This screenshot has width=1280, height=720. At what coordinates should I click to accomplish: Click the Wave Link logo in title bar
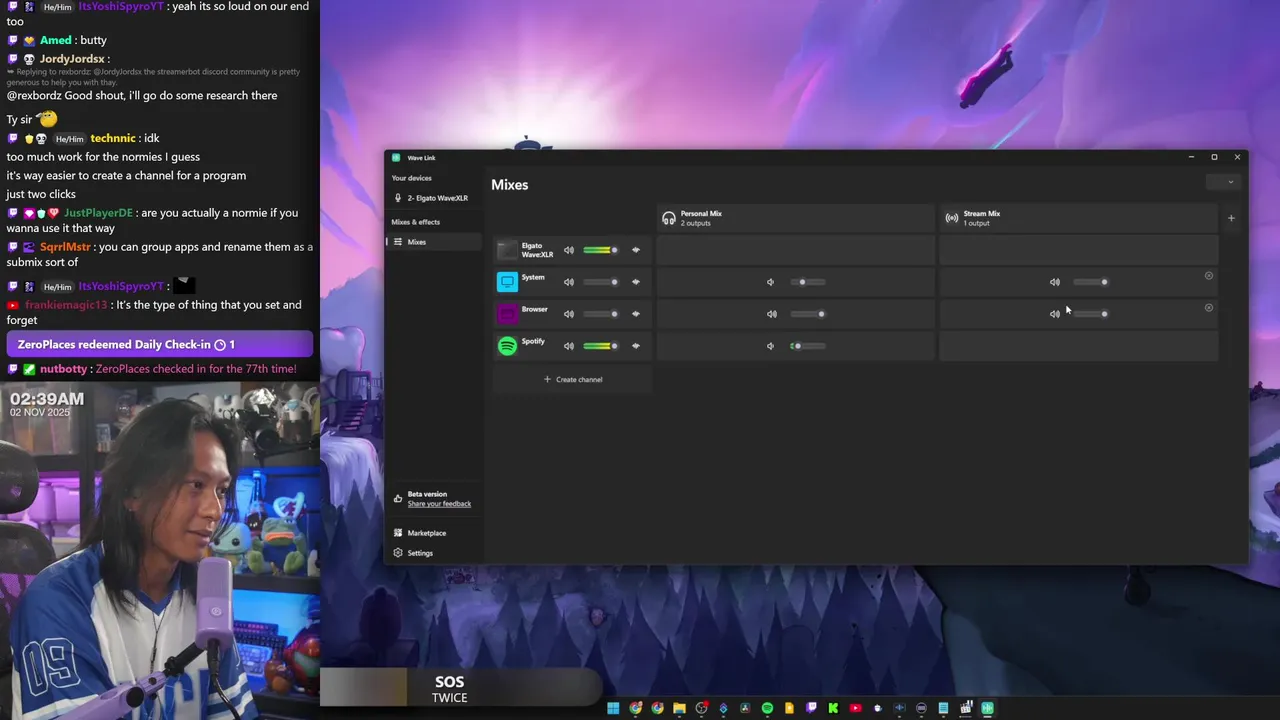[396, 158]
